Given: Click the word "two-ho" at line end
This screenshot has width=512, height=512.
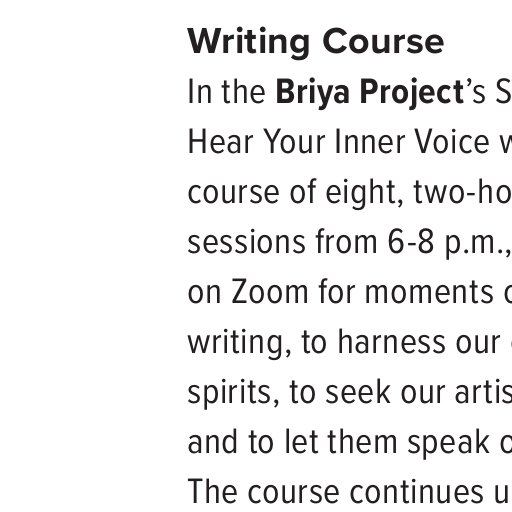Looking at the screenshot, I should 463,192.
